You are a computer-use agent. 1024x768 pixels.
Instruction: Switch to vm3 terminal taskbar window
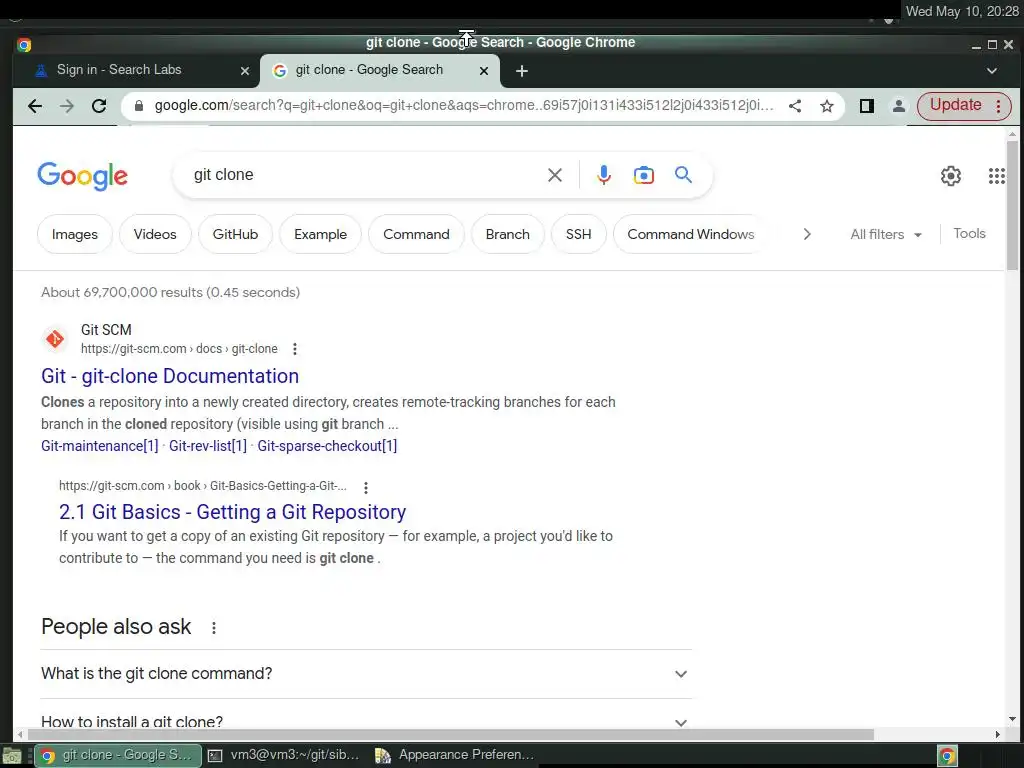click(x=285, y=755)
